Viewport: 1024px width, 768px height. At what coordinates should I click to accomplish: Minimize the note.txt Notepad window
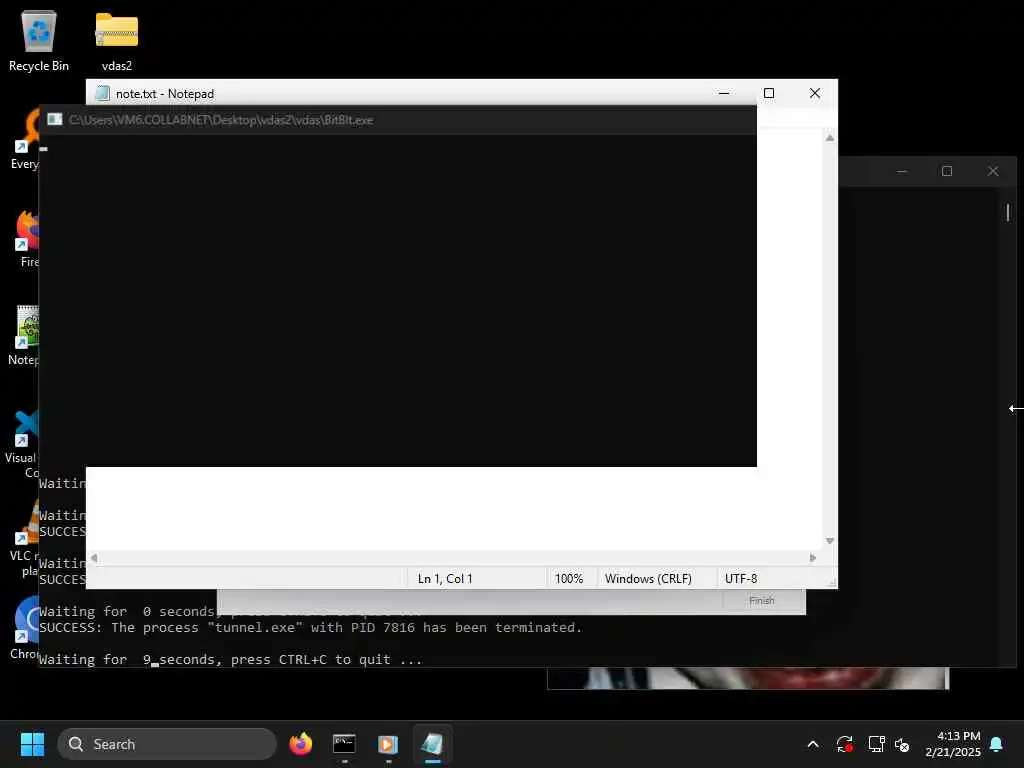[724, 93]
